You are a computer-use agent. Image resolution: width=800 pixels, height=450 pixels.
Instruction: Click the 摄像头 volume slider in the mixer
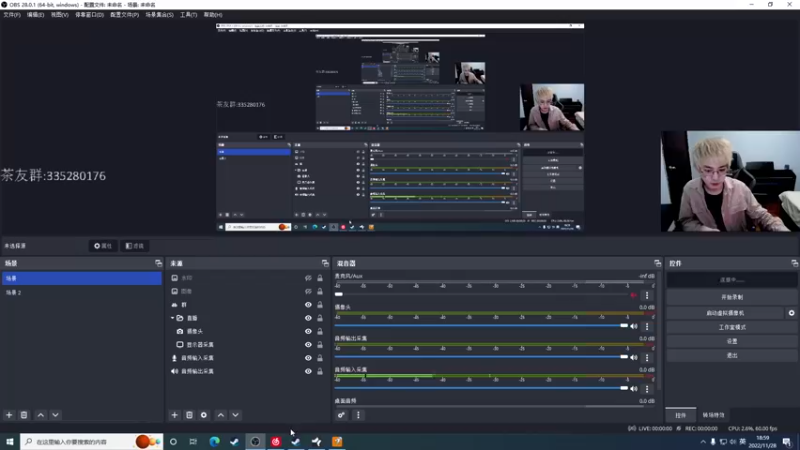pos(482,326)
